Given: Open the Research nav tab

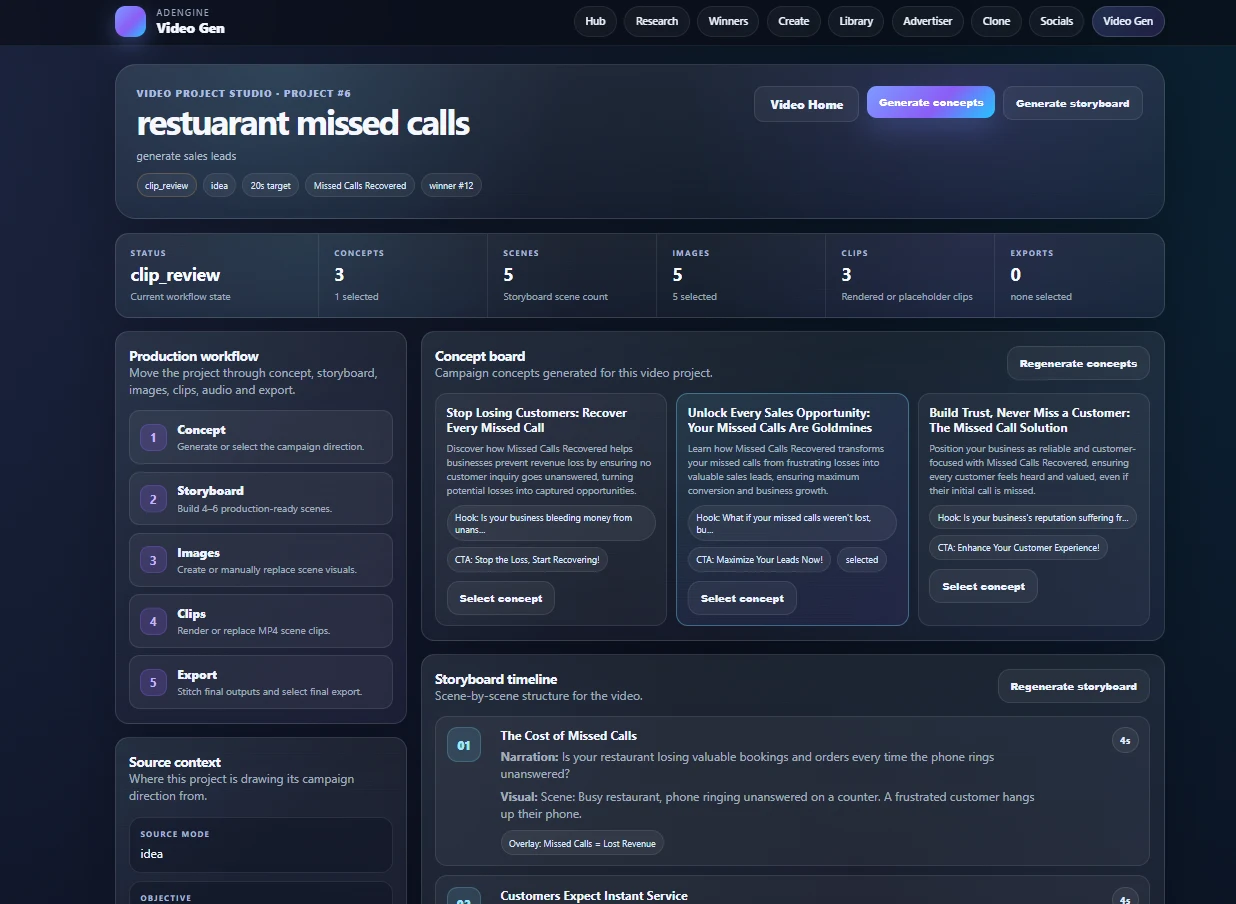Looking at the screenshot, I should pos(657,21).
